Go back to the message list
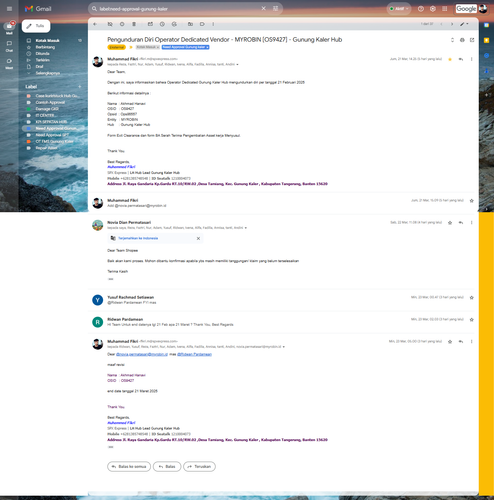The image size is (494, 500). tap(95, 24)
